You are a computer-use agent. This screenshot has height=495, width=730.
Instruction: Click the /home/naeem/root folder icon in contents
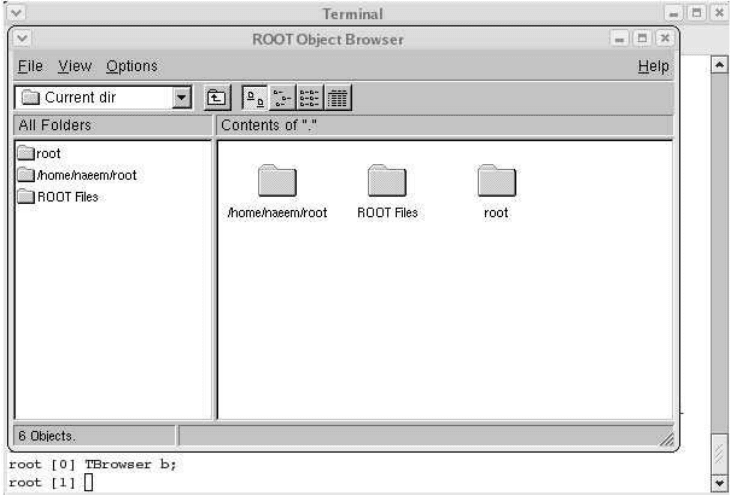click(277, 182)
